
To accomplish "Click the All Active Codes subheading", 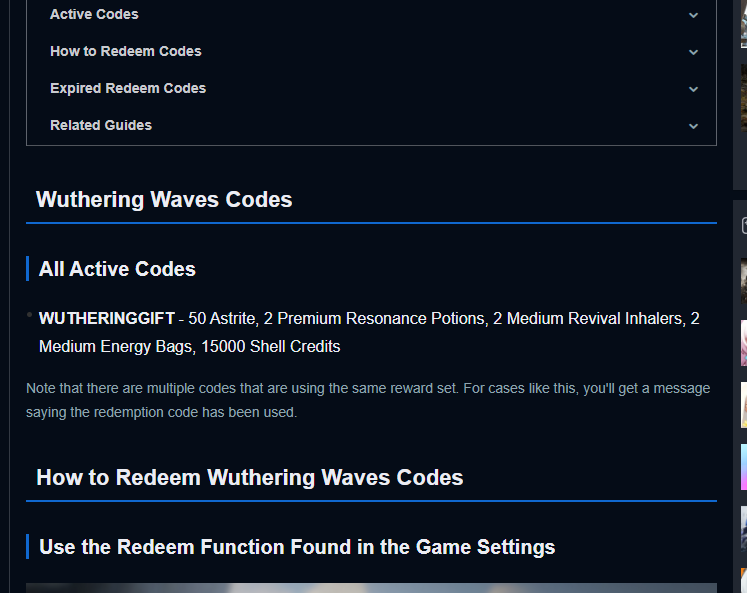I will (117, 269).
